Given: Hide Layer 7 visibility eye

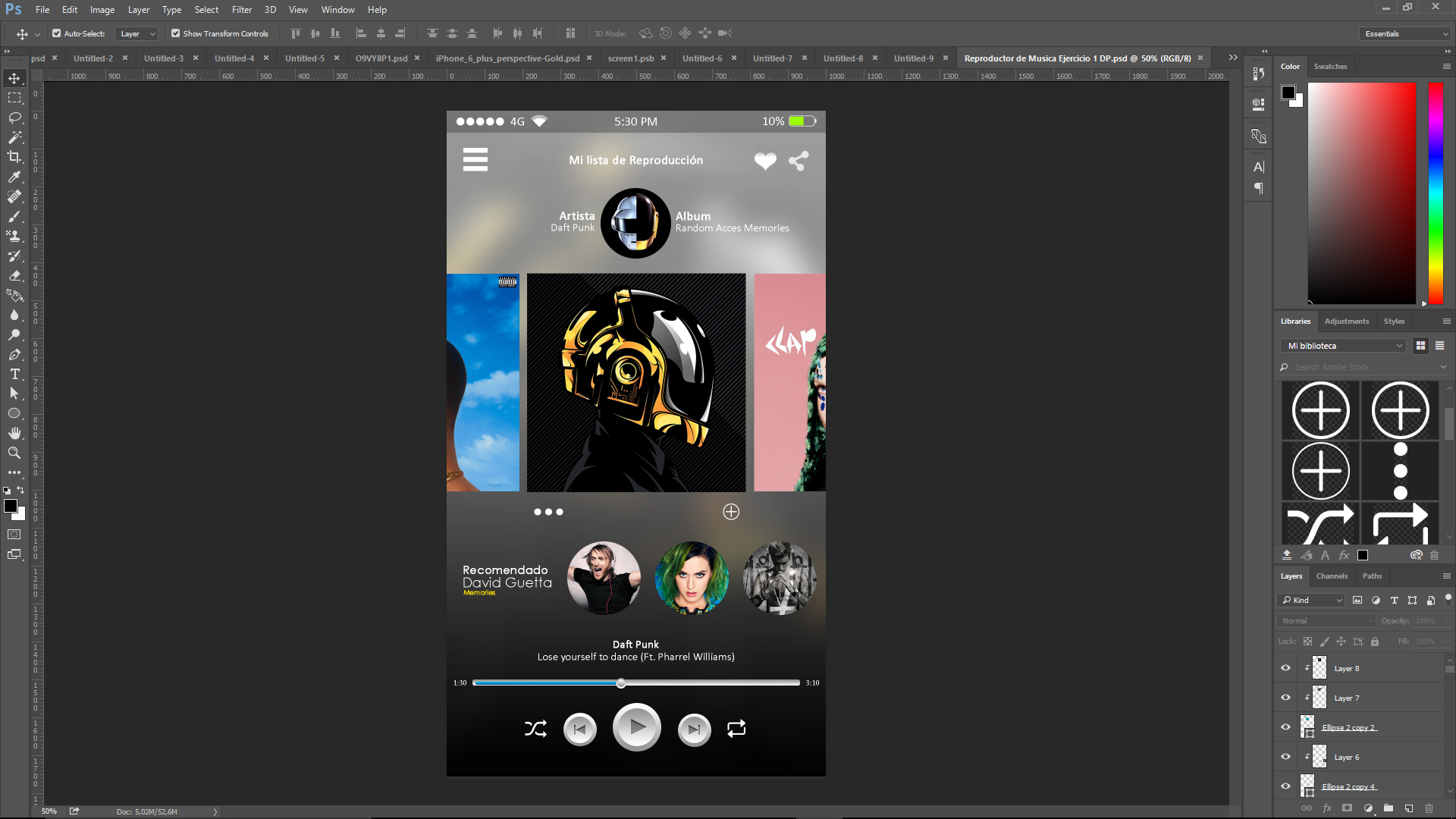Looking at the screenshot, I should click(1285, 698).
